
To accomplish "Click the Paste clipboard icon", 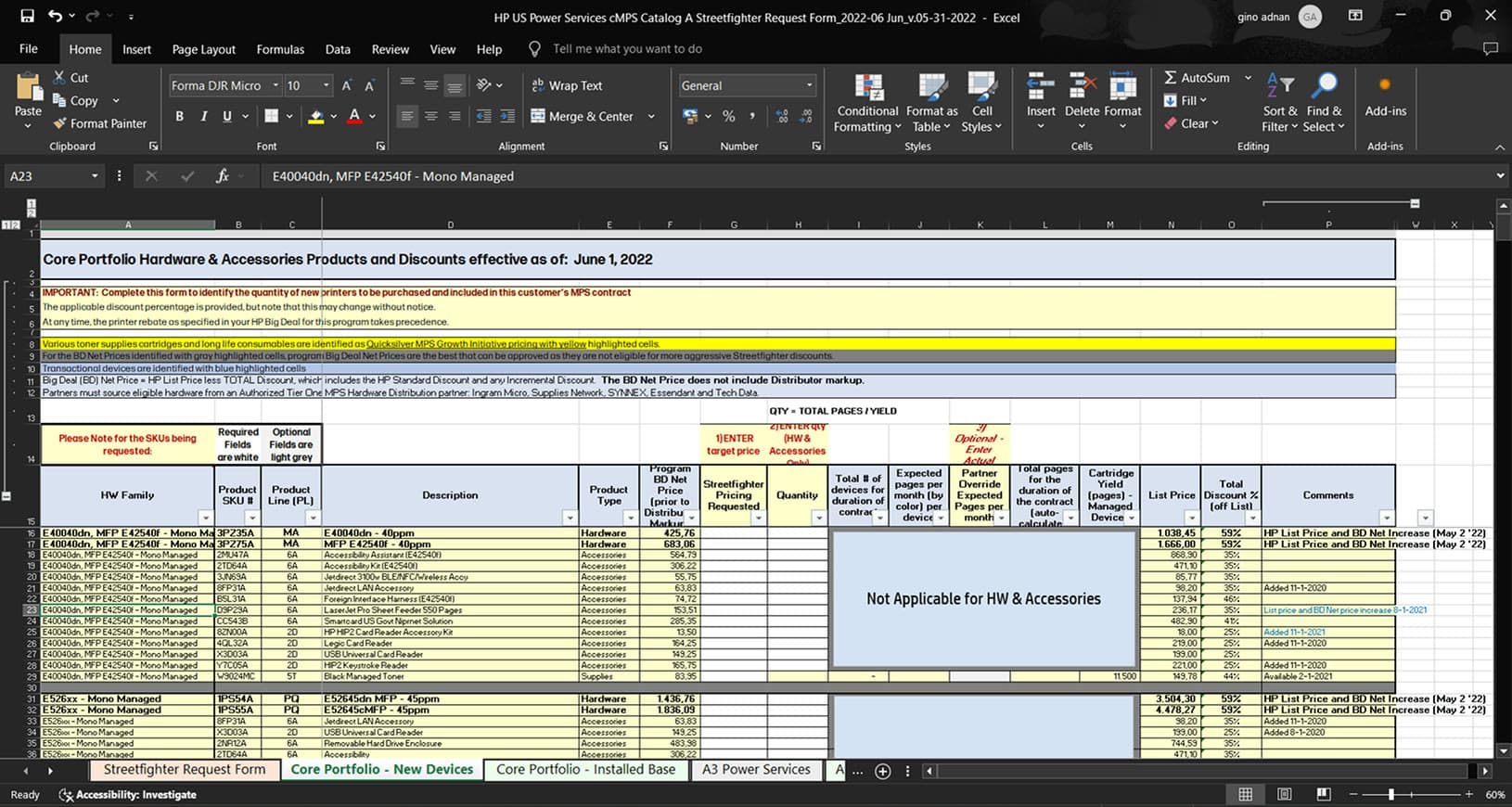I will click(28, 88).
